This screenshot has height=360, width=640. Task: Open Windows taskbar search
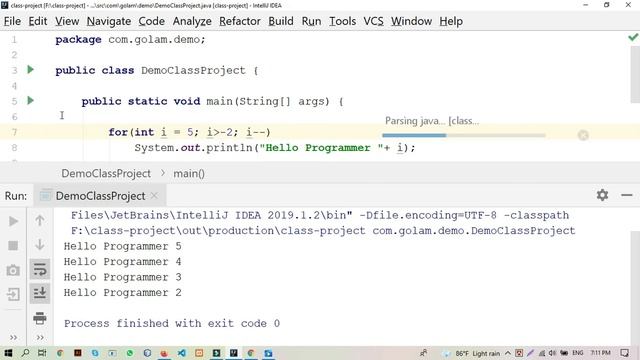click(25, 353)
